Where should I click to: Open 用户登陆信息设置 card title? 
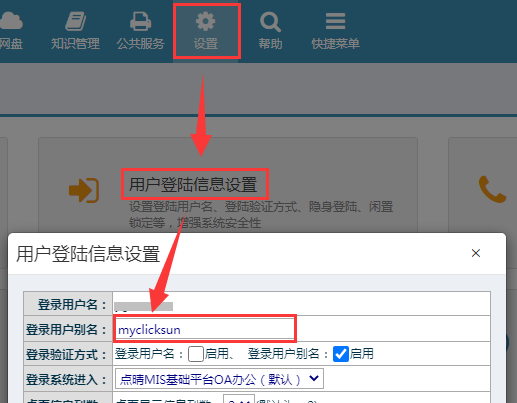tap(193, 185)
